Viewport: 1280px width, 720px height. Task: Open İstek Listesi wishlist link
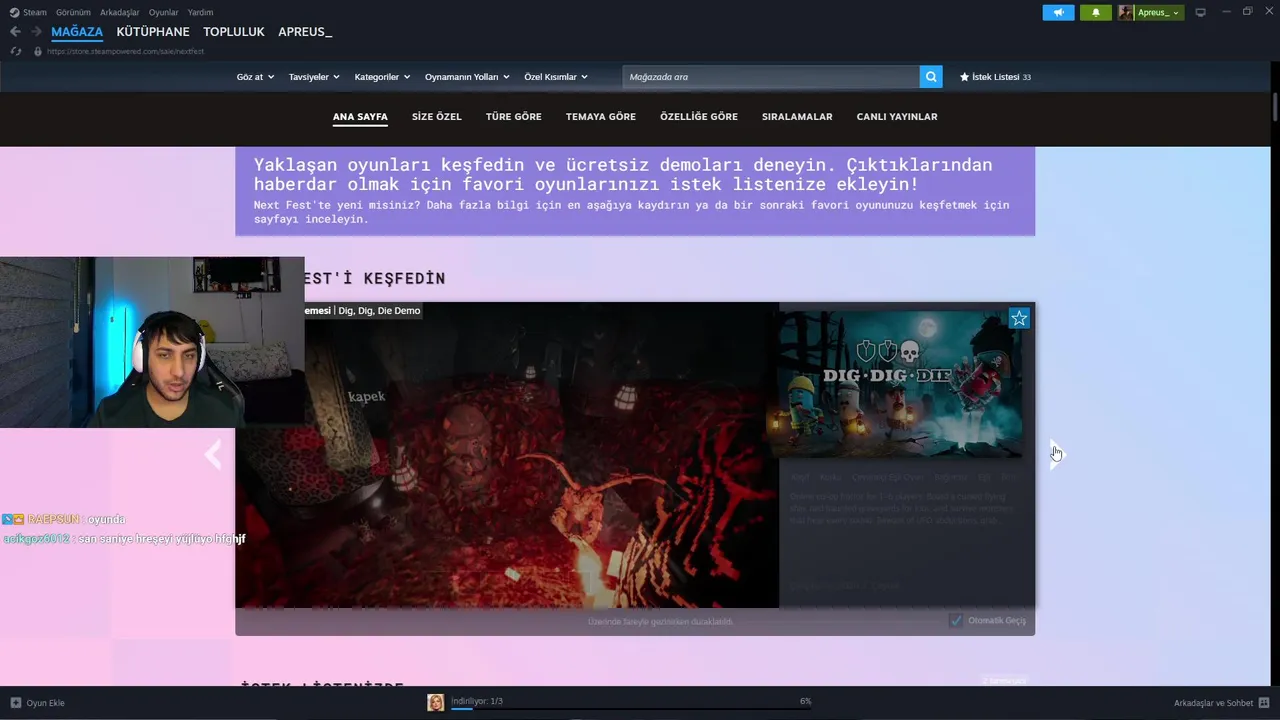pyautogui.click(x=995, y=77)
